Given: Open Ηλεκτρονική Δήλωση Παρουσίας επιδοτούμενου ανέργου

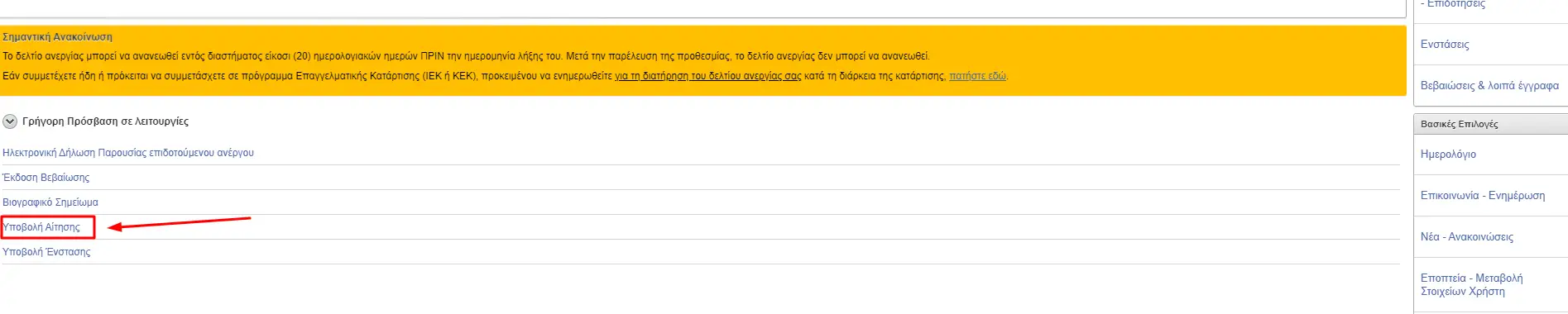Looking at the screenshot, I should tap(128, 153).
